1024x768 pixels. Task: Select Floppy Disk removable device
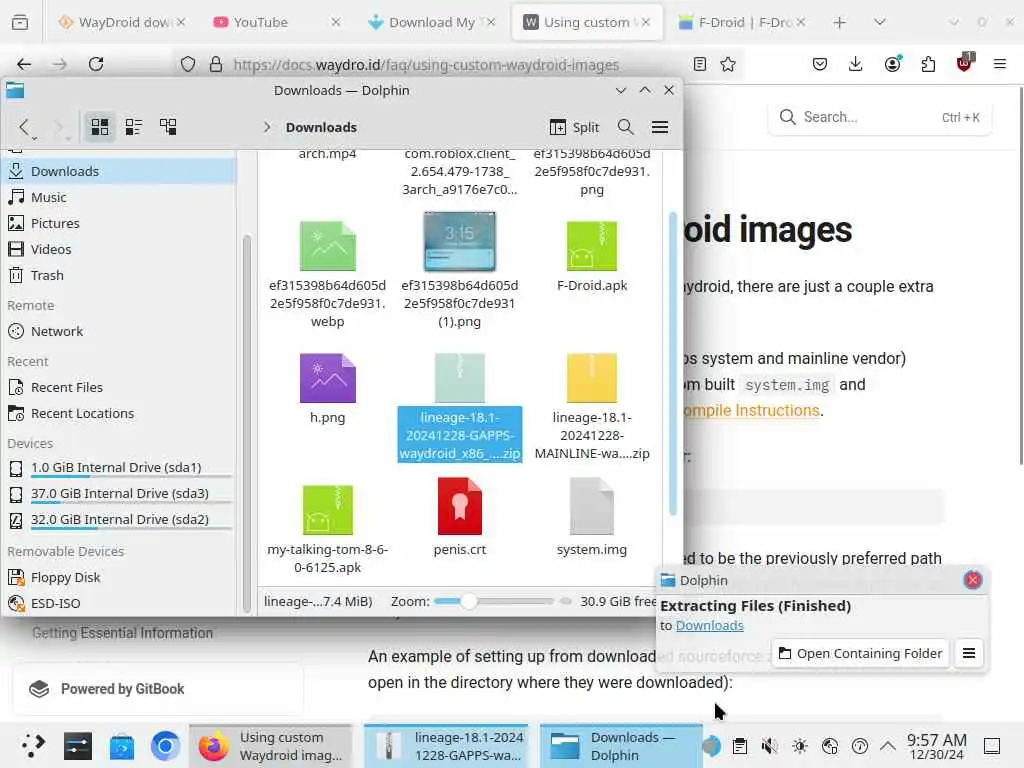tap(120, 577)
